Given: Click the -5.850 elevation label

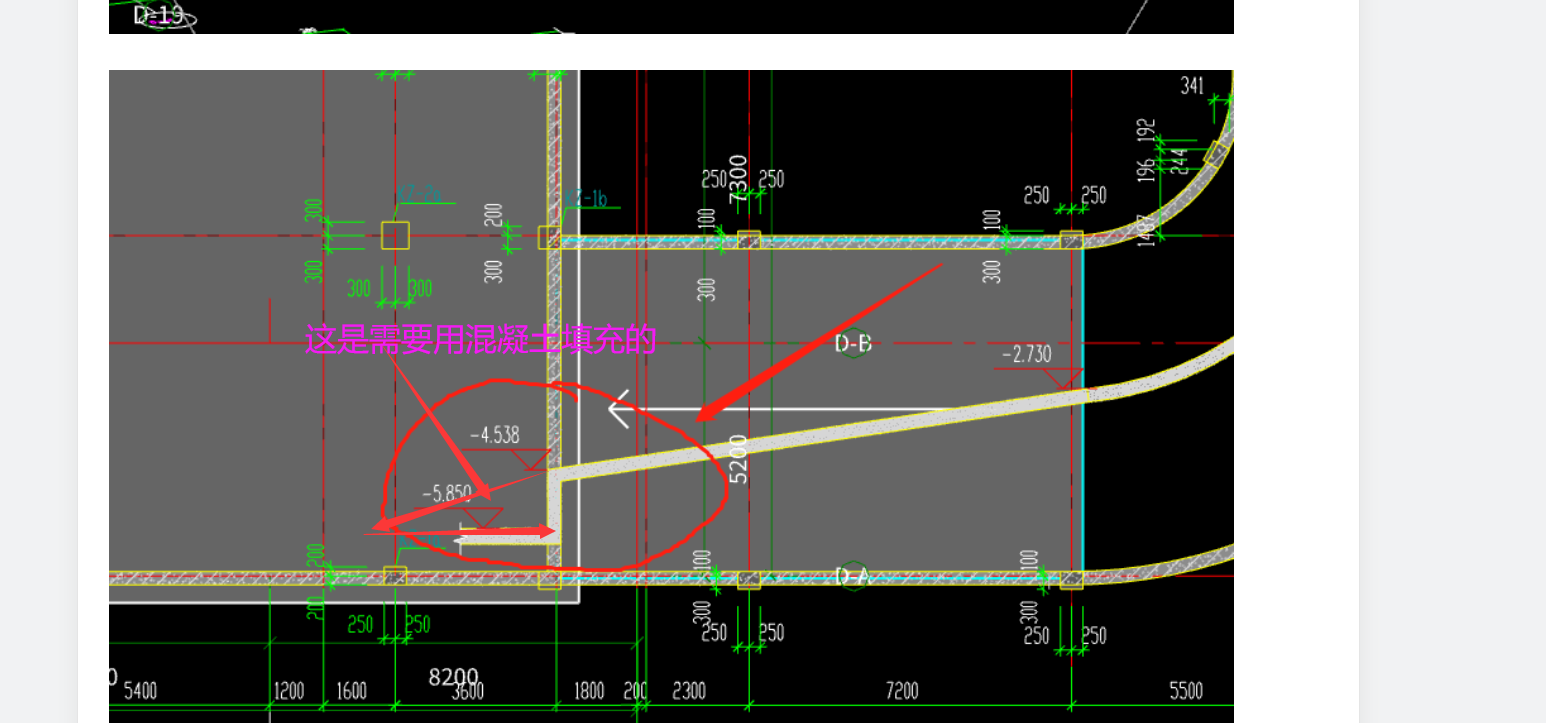Looking at the screenshot, I should [x=446, y=493].
